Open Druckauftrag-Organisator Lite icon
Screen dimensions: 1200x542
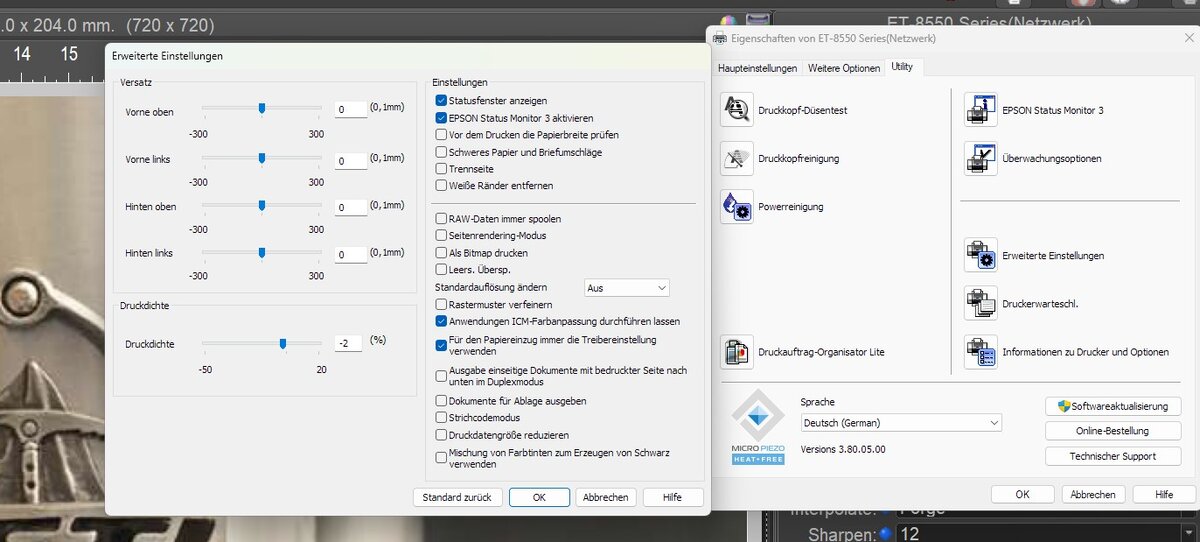point(737,352)
